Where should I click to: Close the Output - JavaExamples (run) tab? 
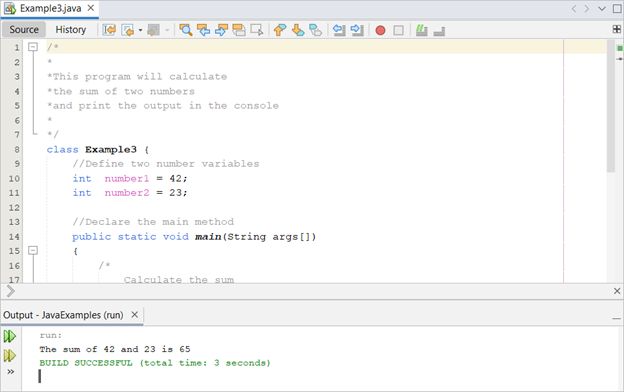coord(135,314)
